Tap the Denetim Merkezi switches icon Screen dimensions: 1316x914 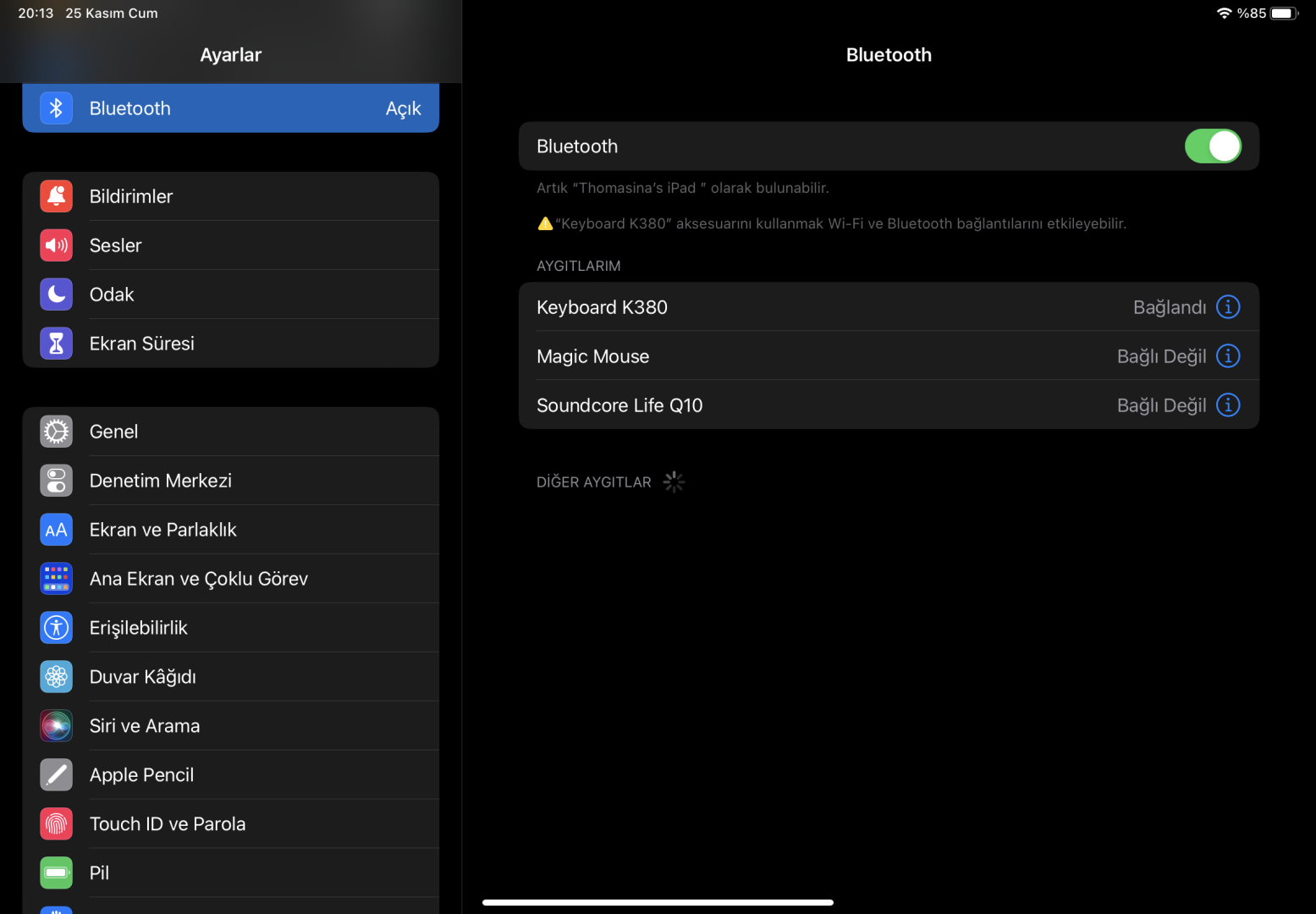coord(56,481)
